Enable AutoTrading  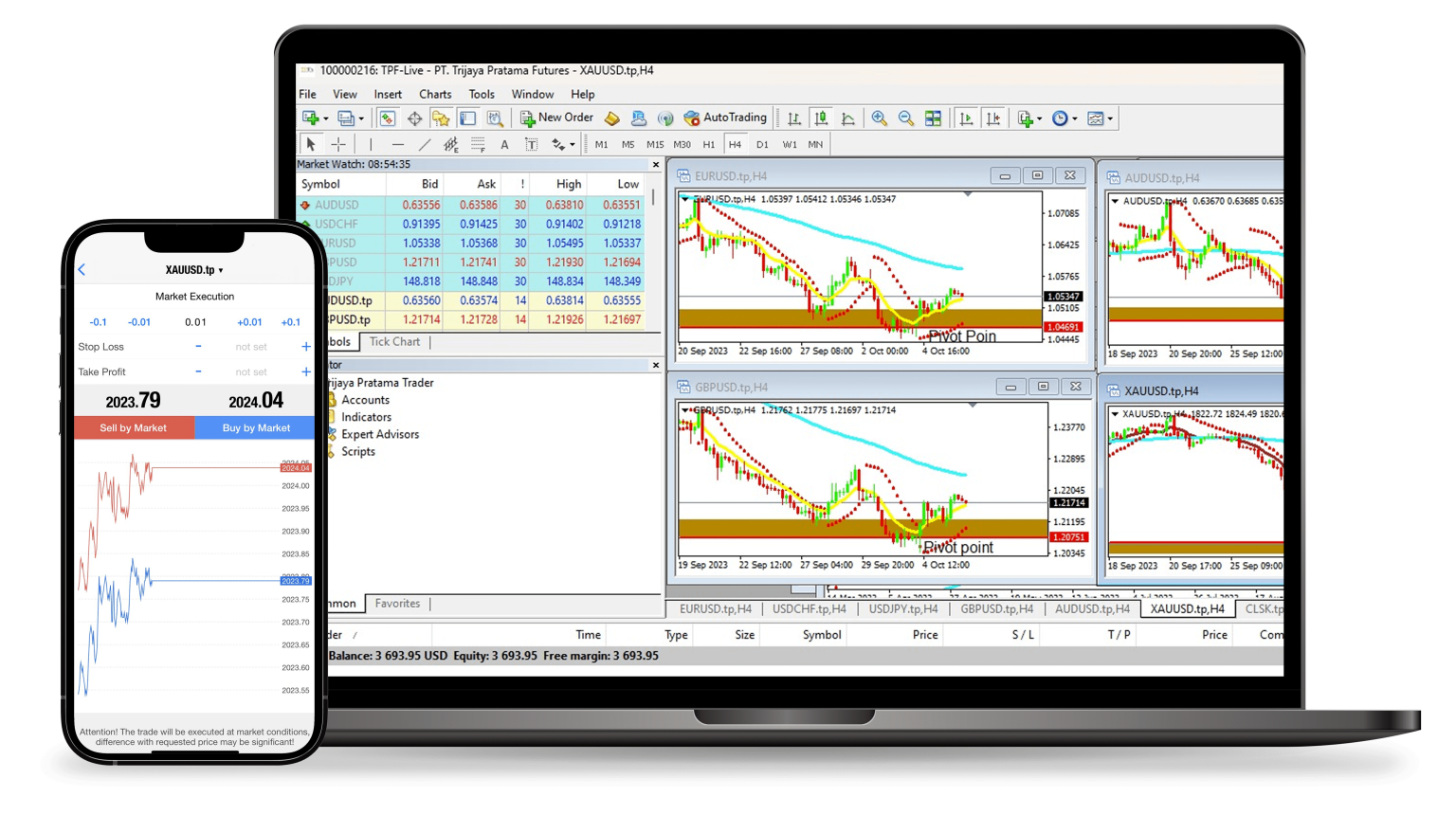[726, 118]
